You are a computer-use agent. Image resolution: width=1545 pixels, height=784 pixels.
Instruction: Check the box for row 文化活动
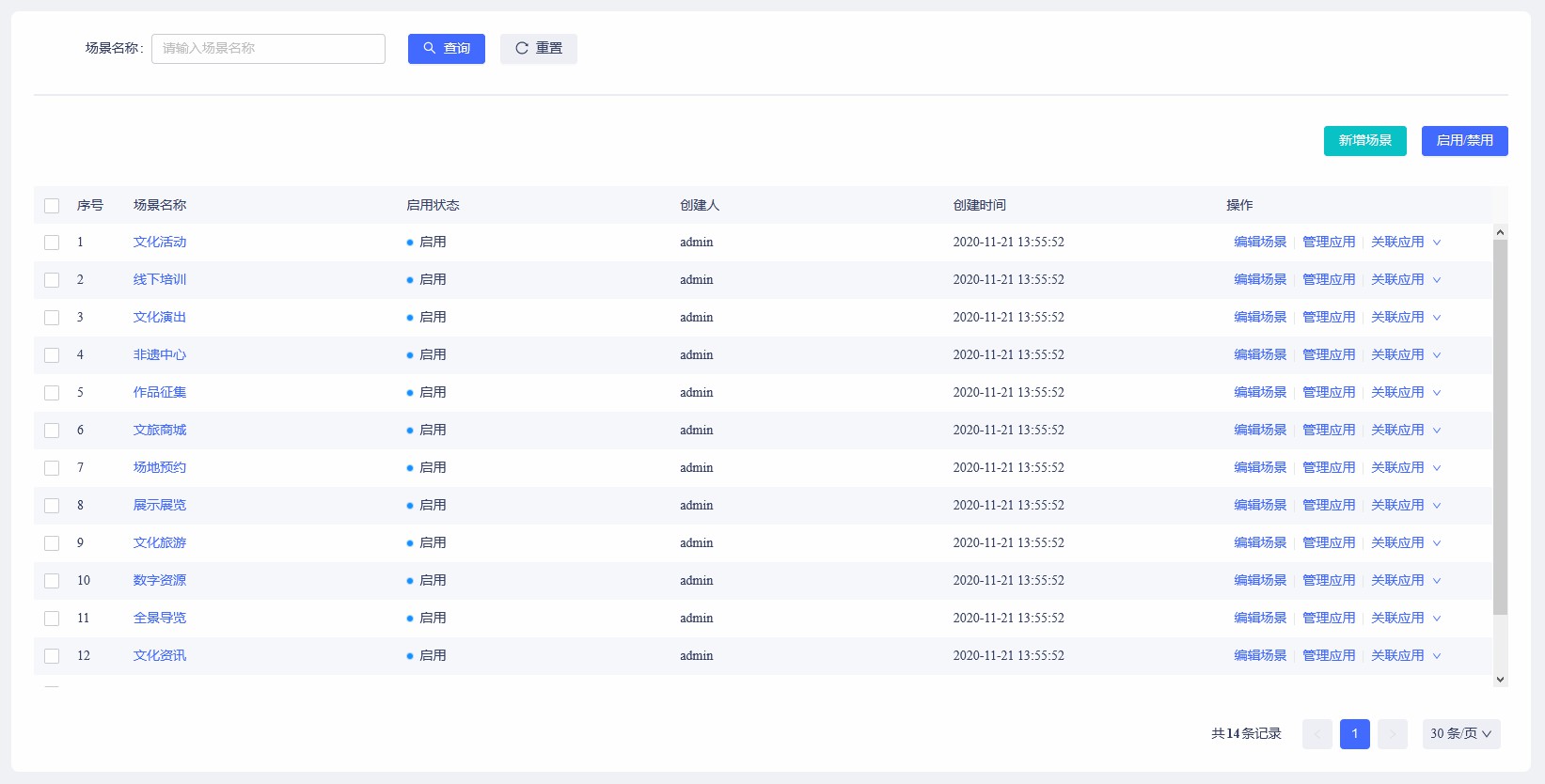52,243
